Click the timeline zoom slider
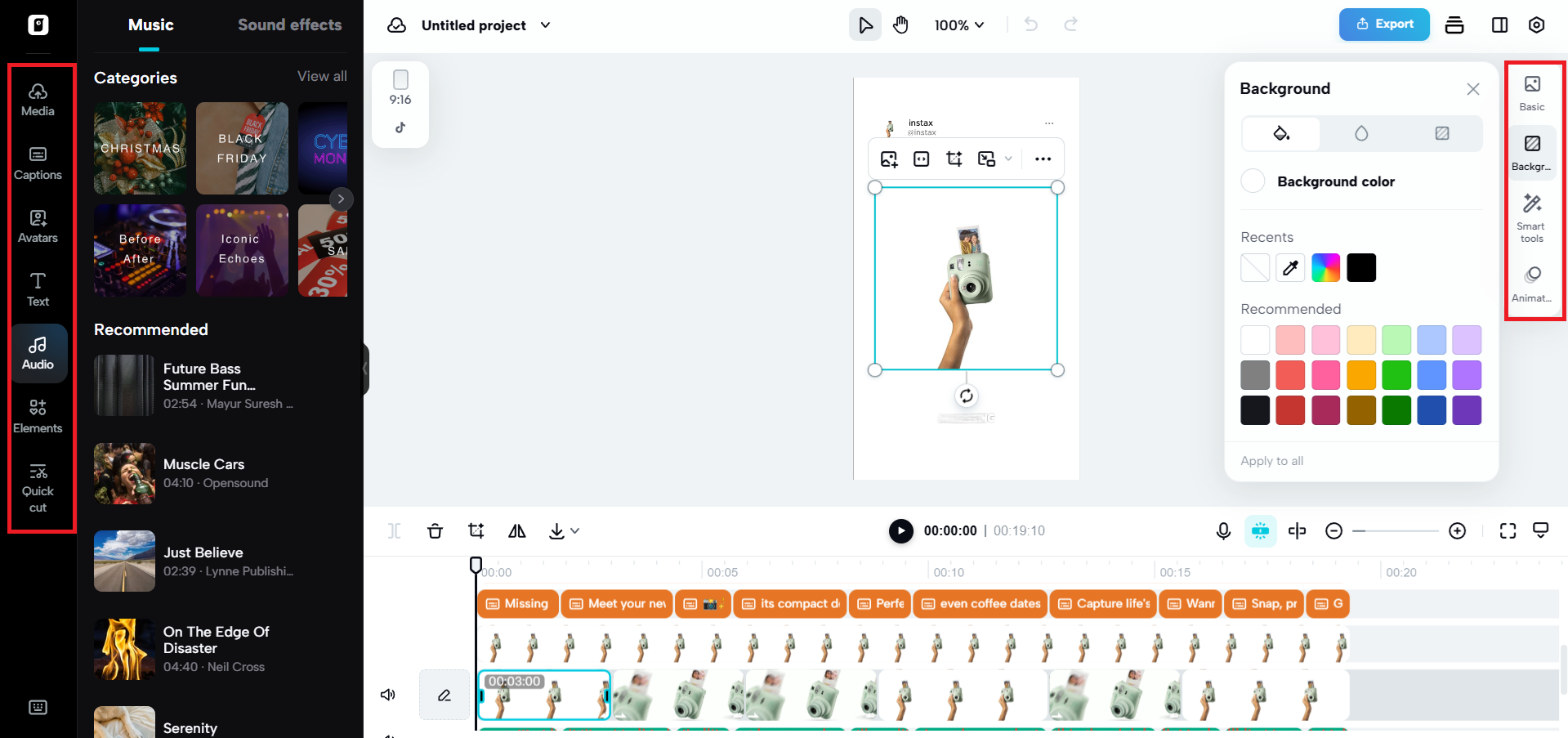This screenshot has width=1568, height=738. [x=1395, y=531]
